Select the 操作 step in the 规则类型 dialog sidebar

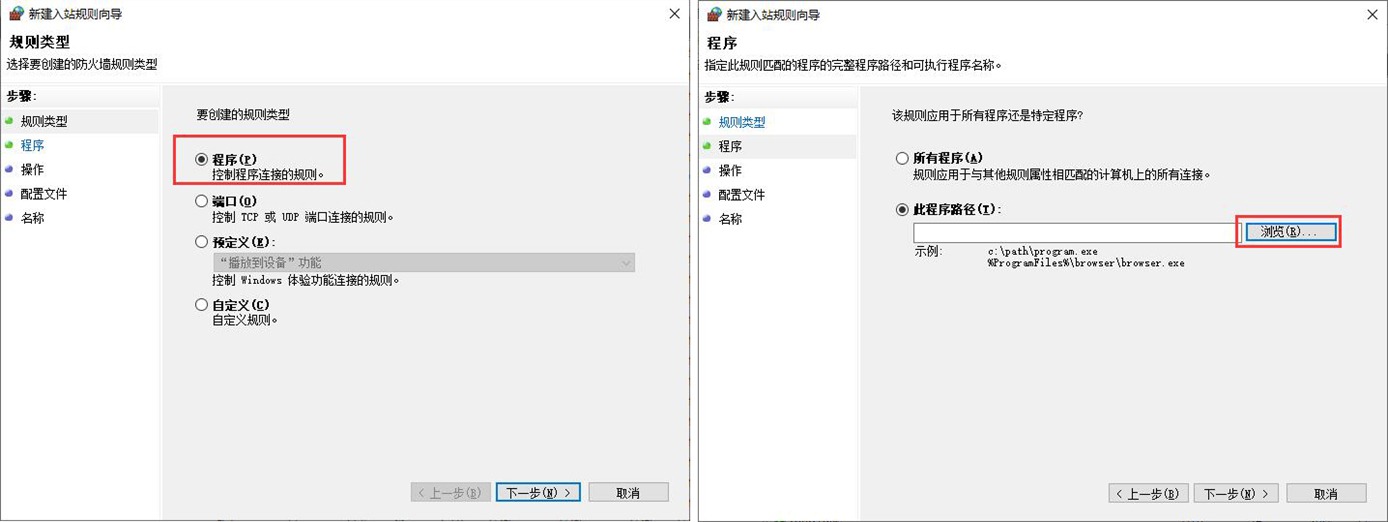click(x=32, y=170)
